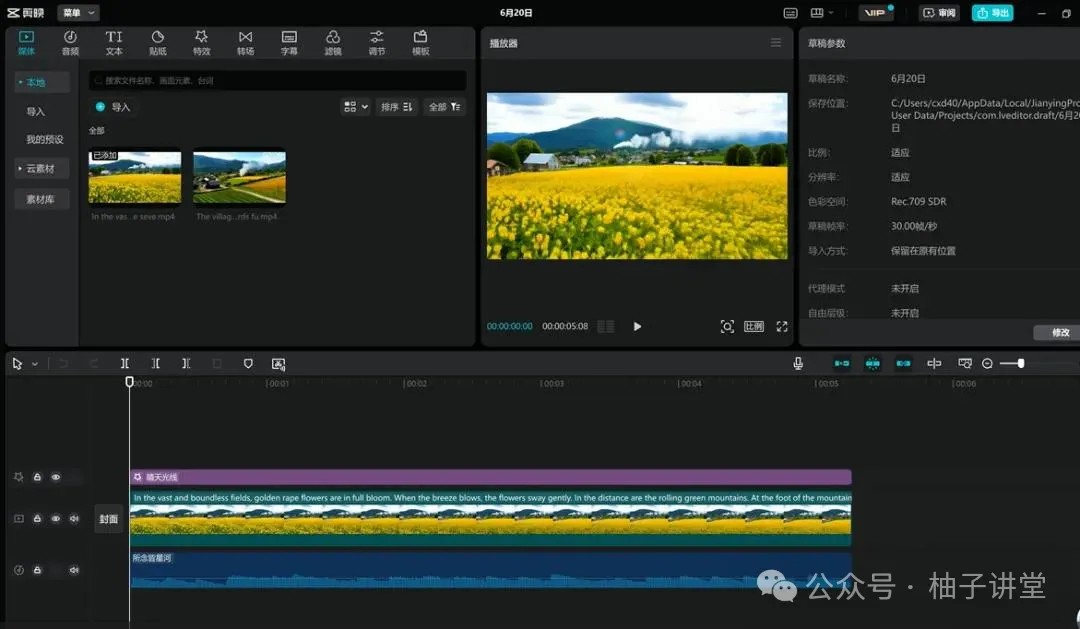The height and width of the screenshot is (629, 1080).
Task: Switch to the 文本 text tab
Action: pyautogui.click(x=114, y=43)
